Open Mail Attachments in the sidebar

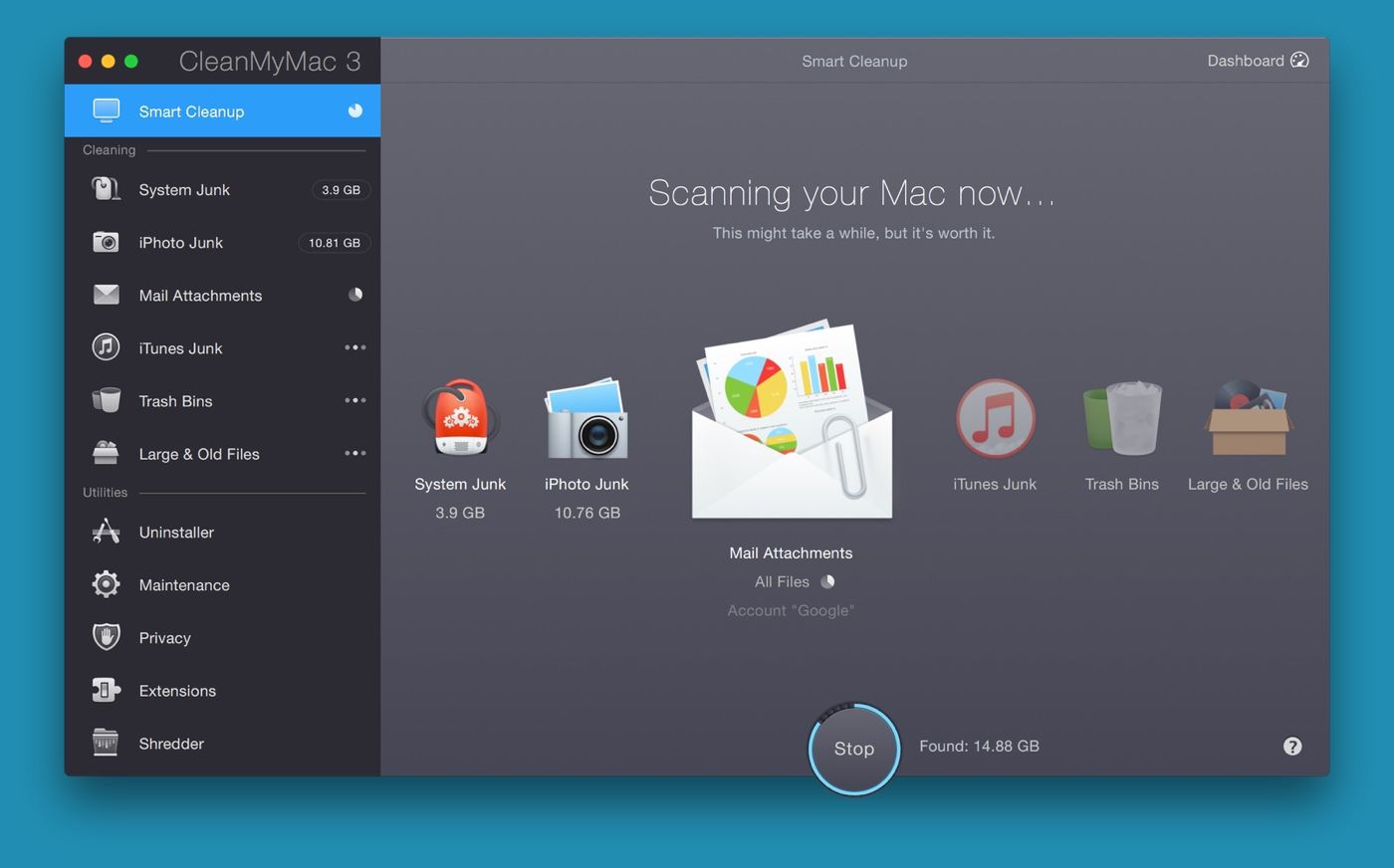(x=200, y=296)
